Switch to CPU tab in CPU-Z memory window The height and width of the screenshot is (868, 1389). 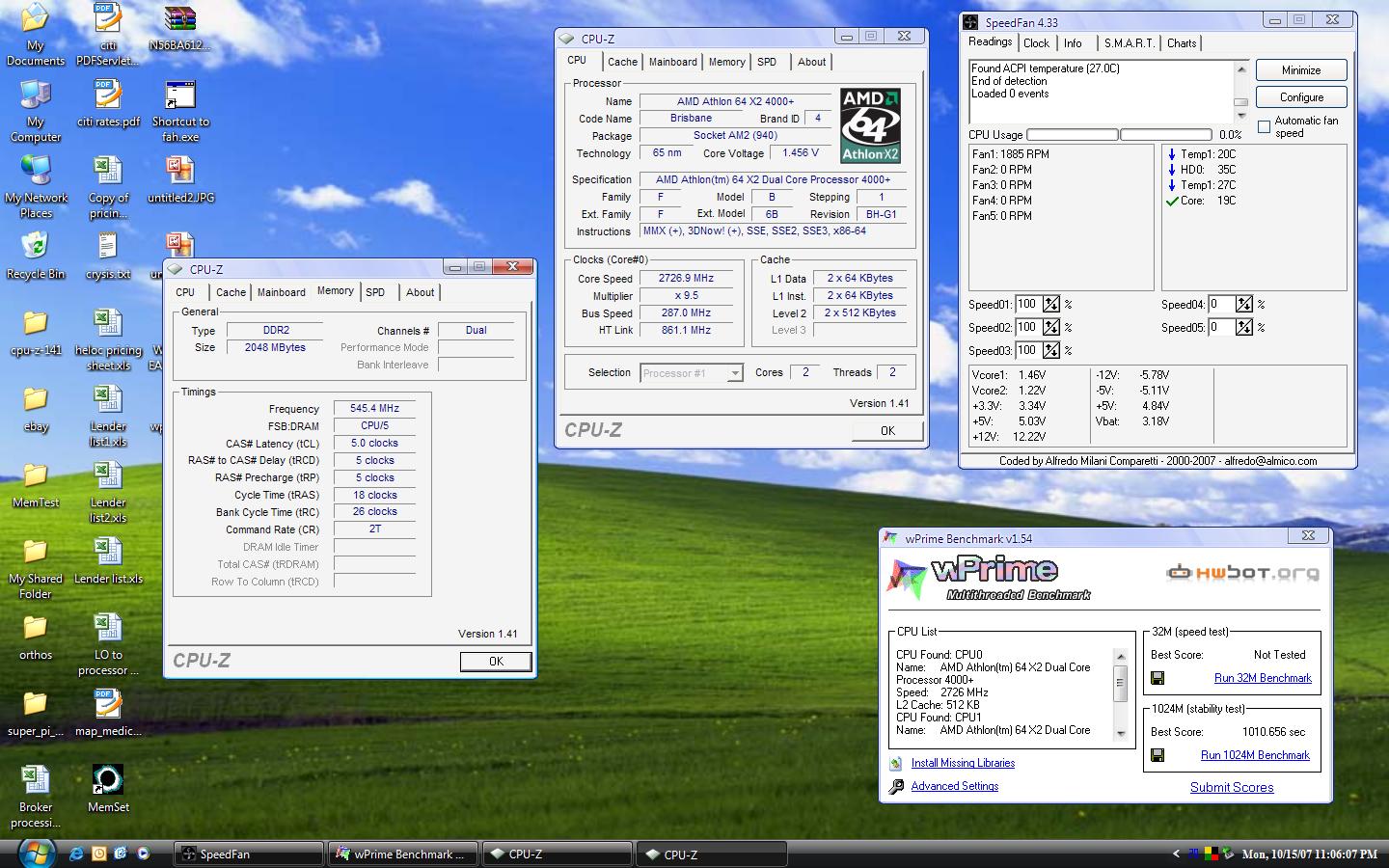pos(185,292)
